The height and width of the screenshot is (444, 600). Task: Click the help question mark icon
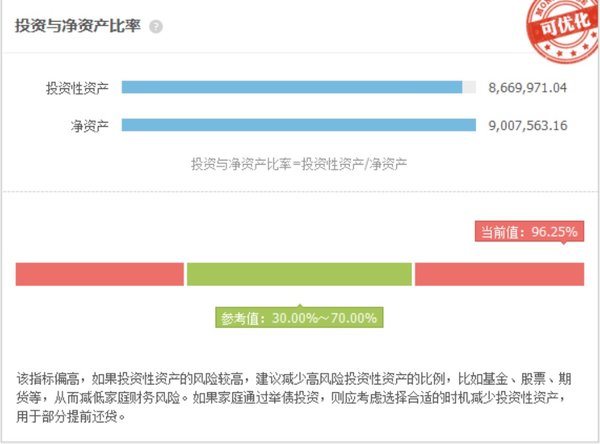pos(156,27)
